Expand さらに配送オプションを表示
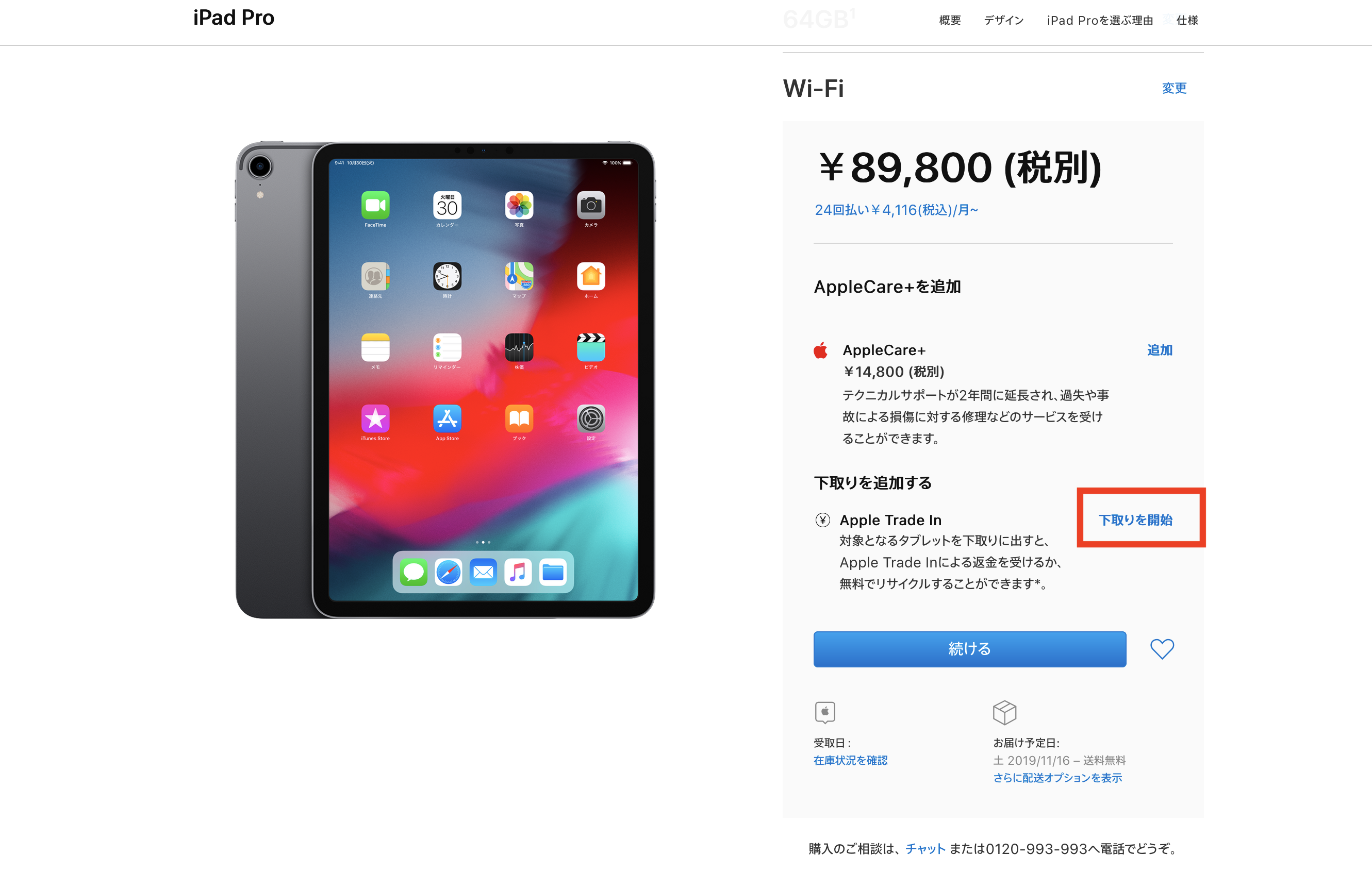The width and height of the screenshot is (1372, 872). coord(1057,778)
